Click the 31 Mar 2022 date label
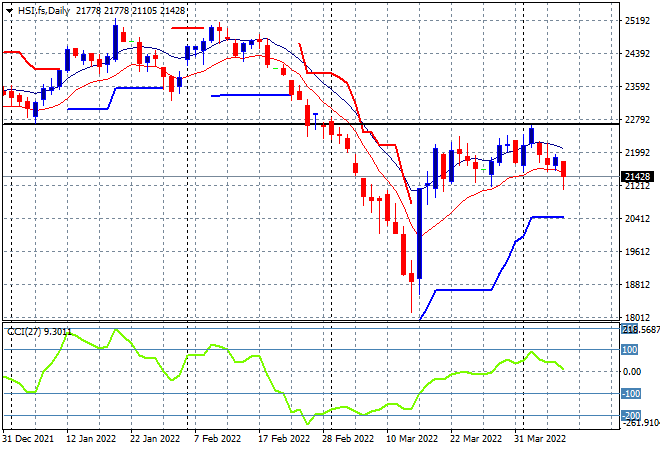The image size is (660, 450). (x=540, y=439)
